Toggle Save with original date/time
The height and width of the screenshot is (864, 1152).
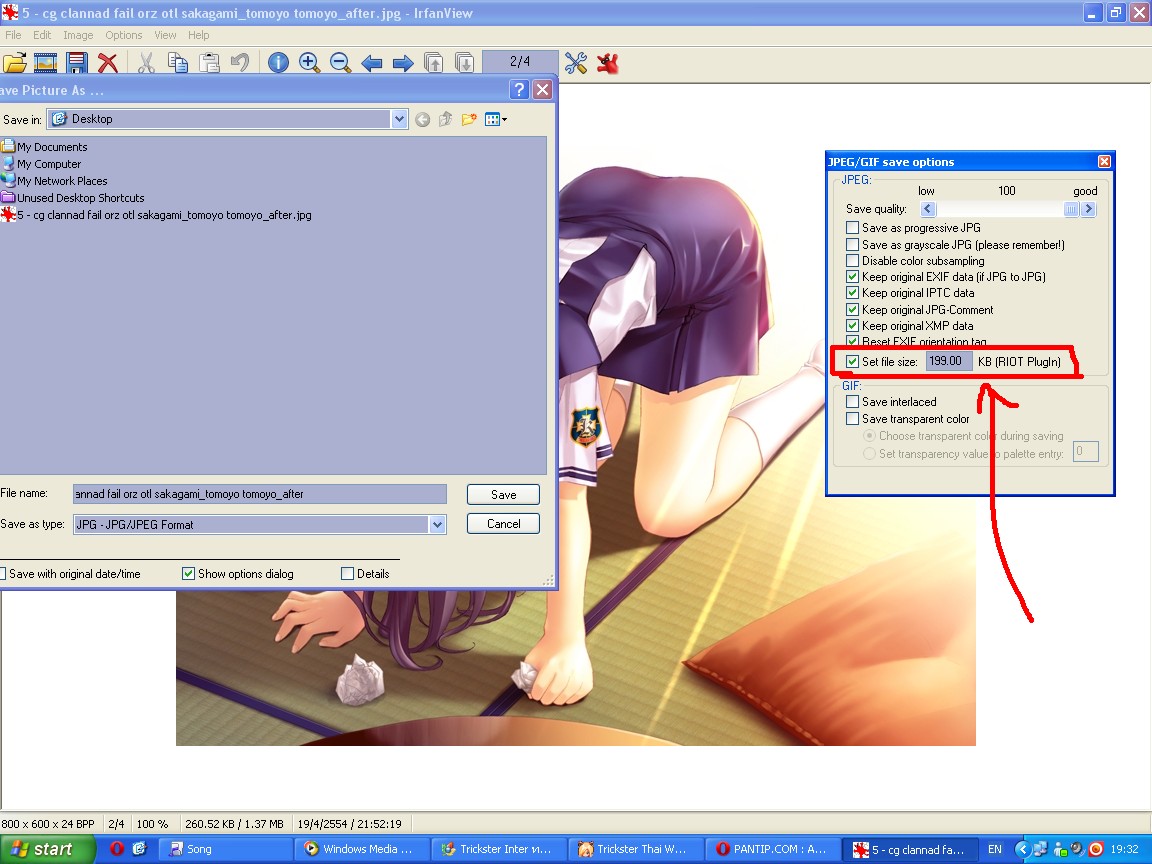tap(2, 574)
